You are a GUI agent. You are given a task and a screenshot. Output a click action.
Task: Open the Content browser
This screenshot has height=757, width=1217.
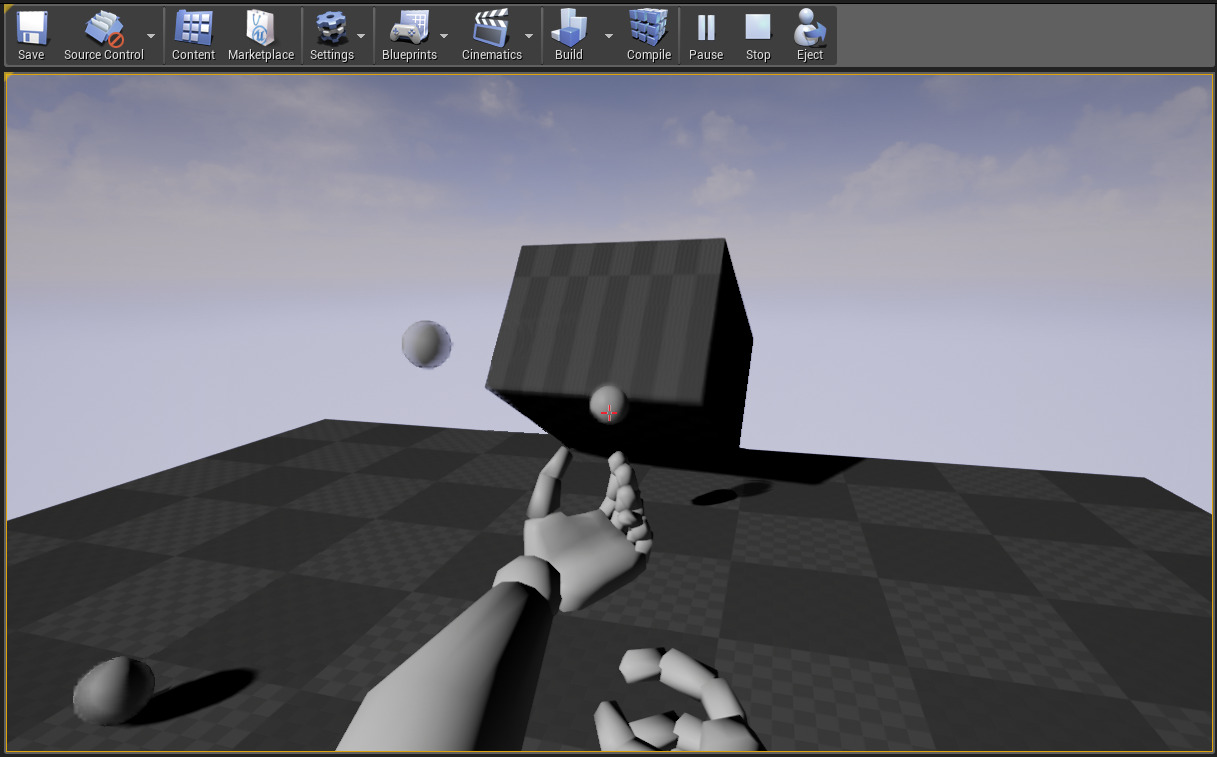pos(193,36)
